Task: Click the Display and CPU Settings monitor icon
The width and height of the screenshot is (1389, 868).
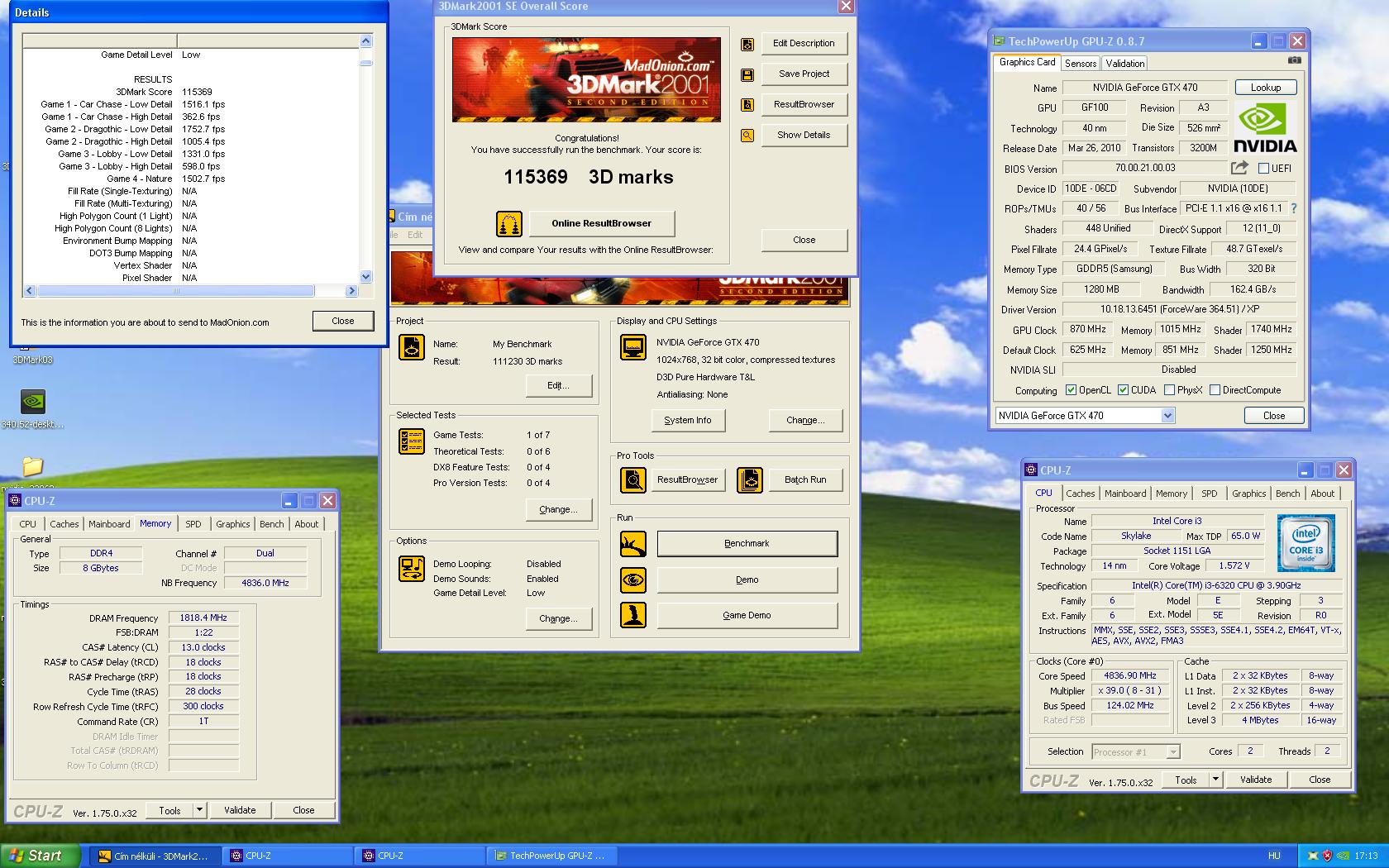Action: [633, 347]
